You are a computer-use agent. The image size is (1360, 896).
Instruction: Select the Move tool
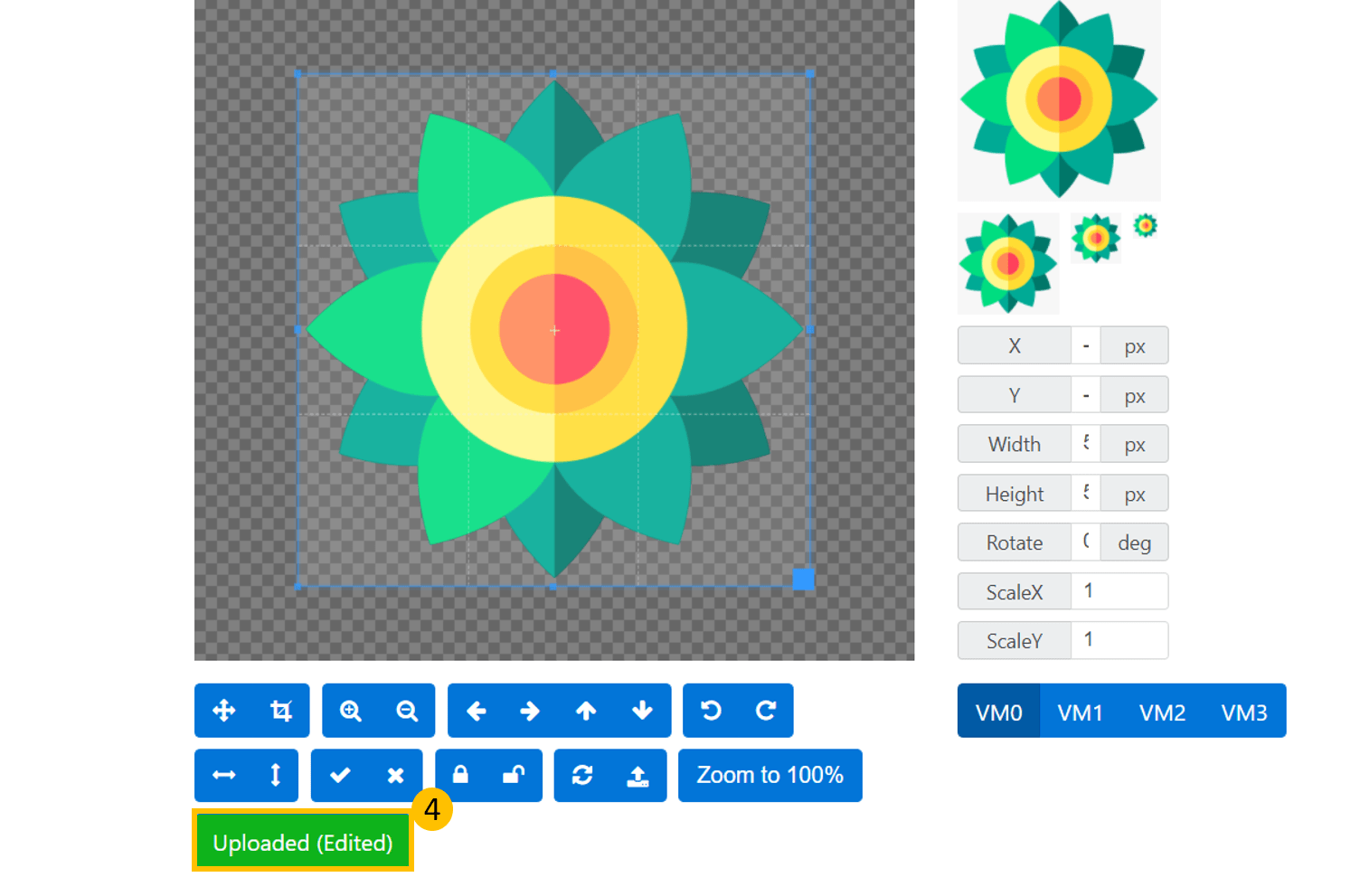224,711
